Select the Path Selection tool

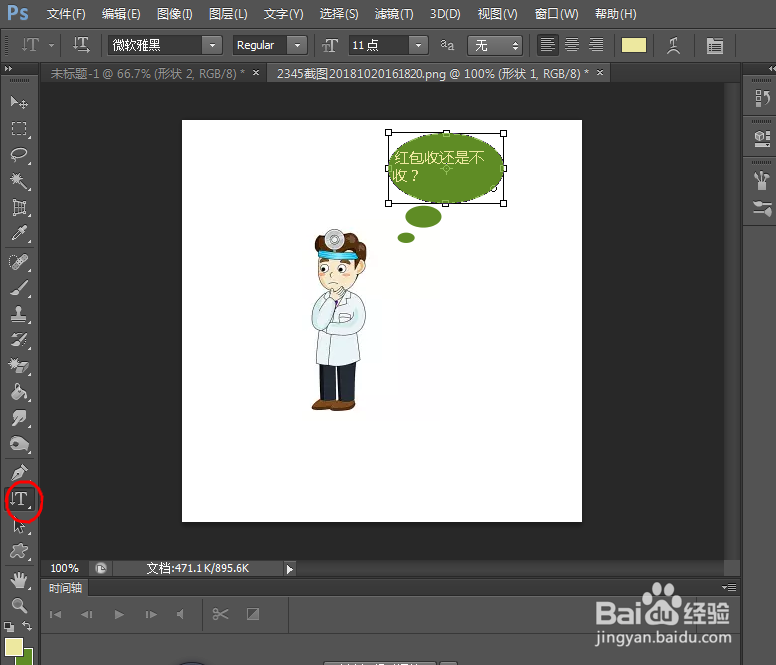tap(19, 525)
